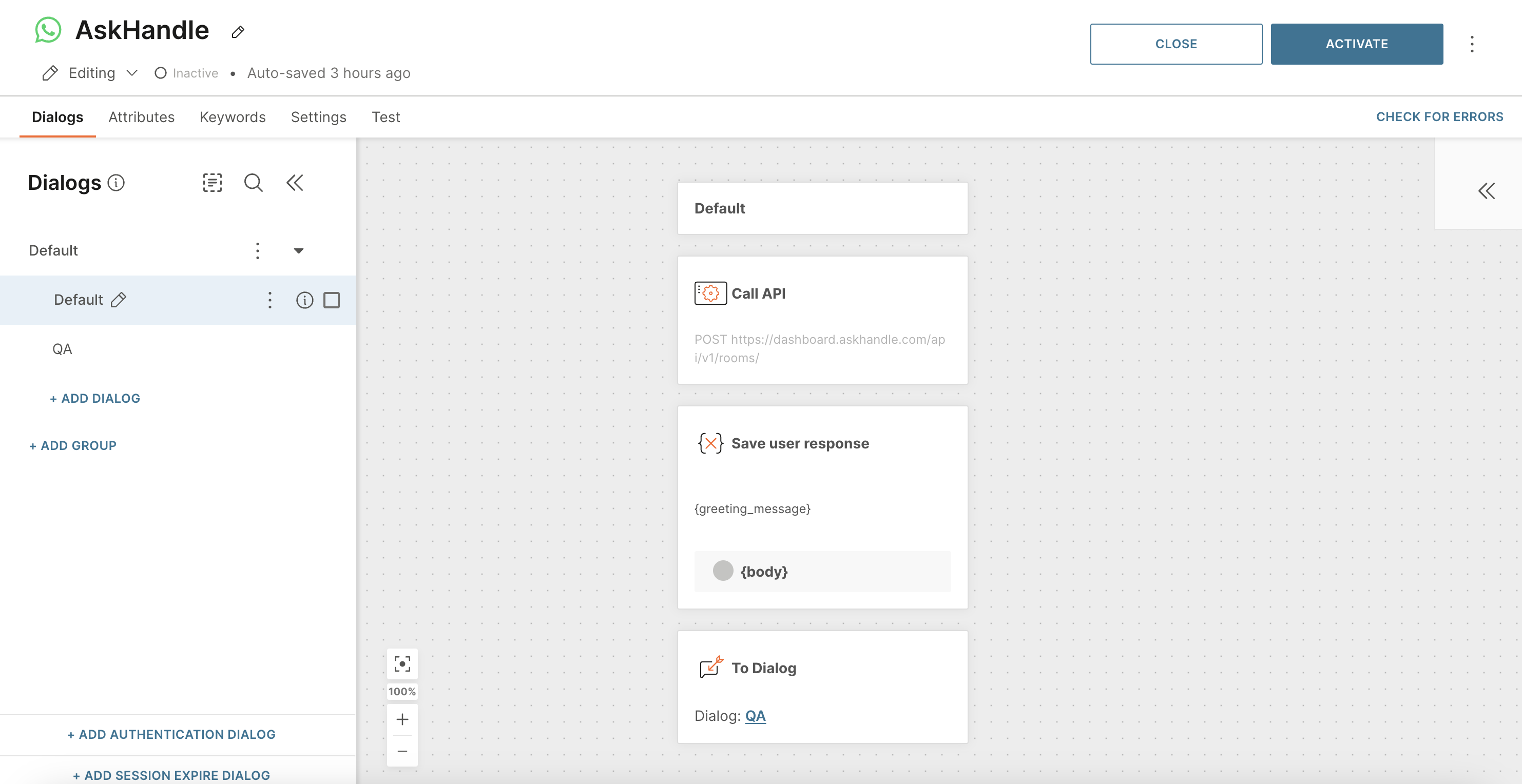Viewport: 1522px width, 784px height.
Task: Switch to the Keywords tab
Action: [x=232, y=117]
